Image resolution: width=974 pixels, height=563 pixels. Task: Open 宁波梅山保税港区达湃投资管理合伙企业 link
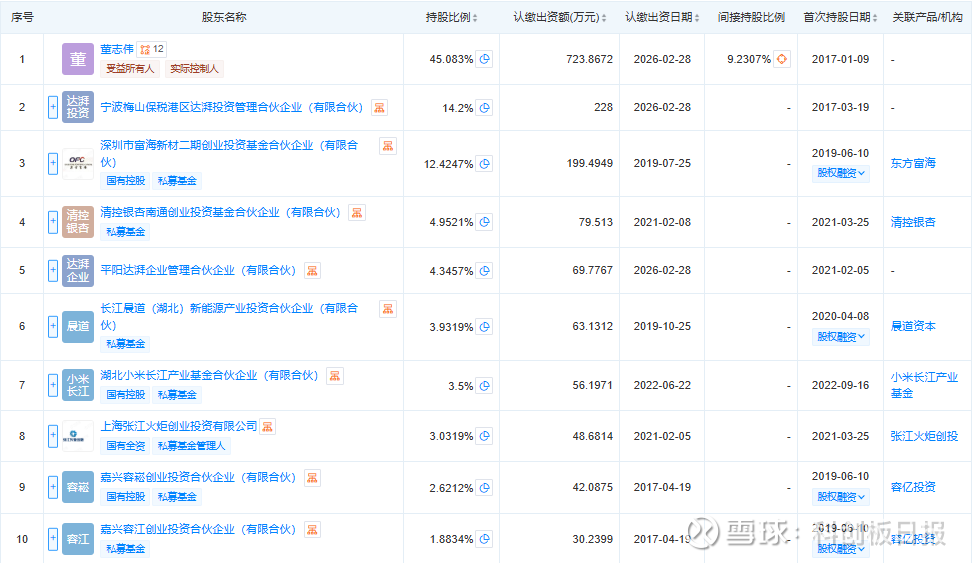pyautogui.click(x=232, y=108)
